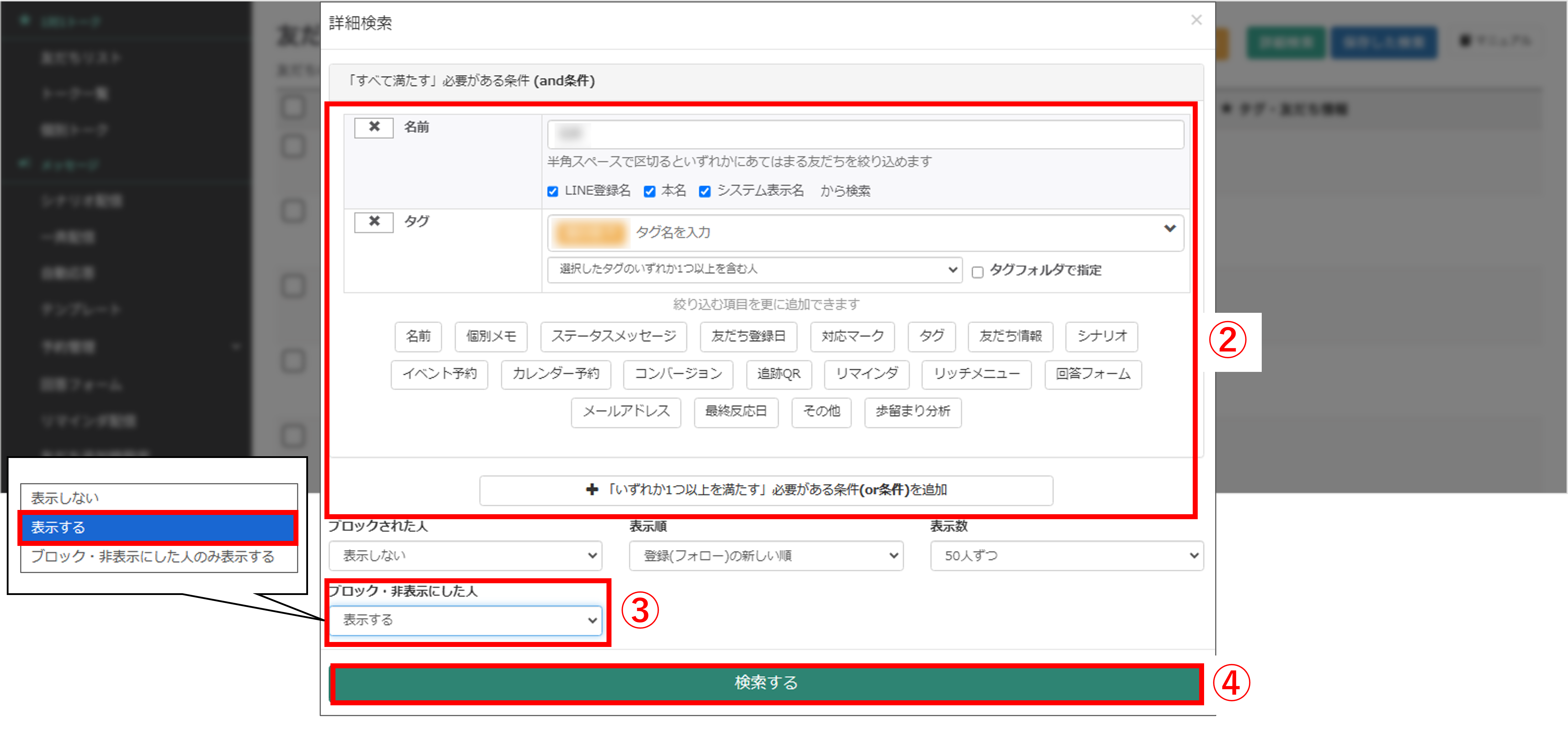Add the カレンダー予約 filter item
1568x732 pixels.
tap(556, 374)
